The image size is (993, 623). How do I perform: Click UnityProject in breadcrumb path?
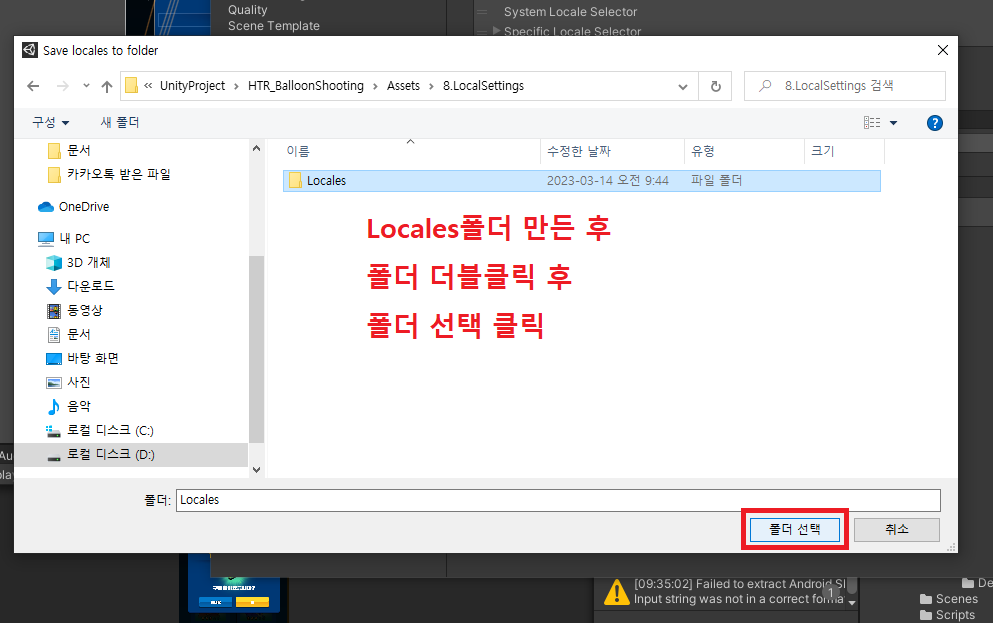pos(193,86)
